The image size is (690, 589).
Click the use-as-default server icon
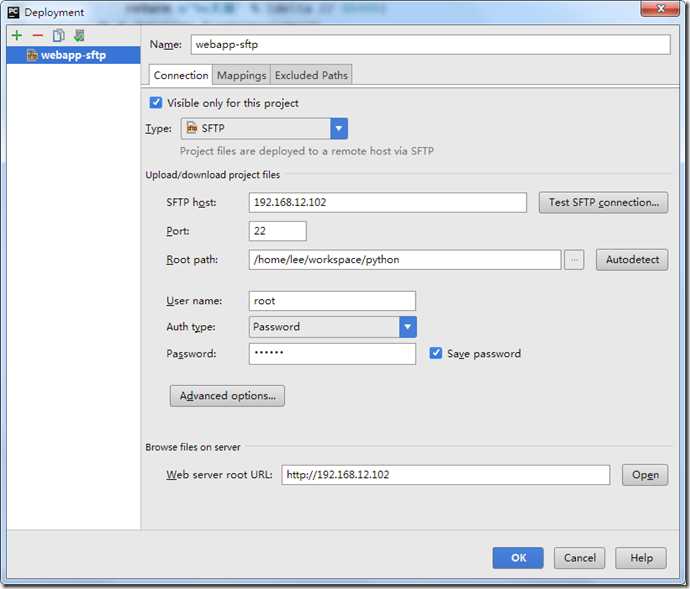[79, 36]
